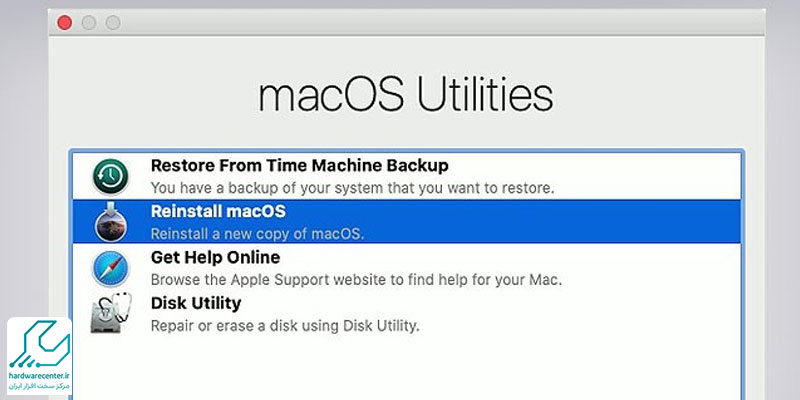Click the Reinstall macOS installer icon
This screenshot has height=400, width=800.
[111, 222]
